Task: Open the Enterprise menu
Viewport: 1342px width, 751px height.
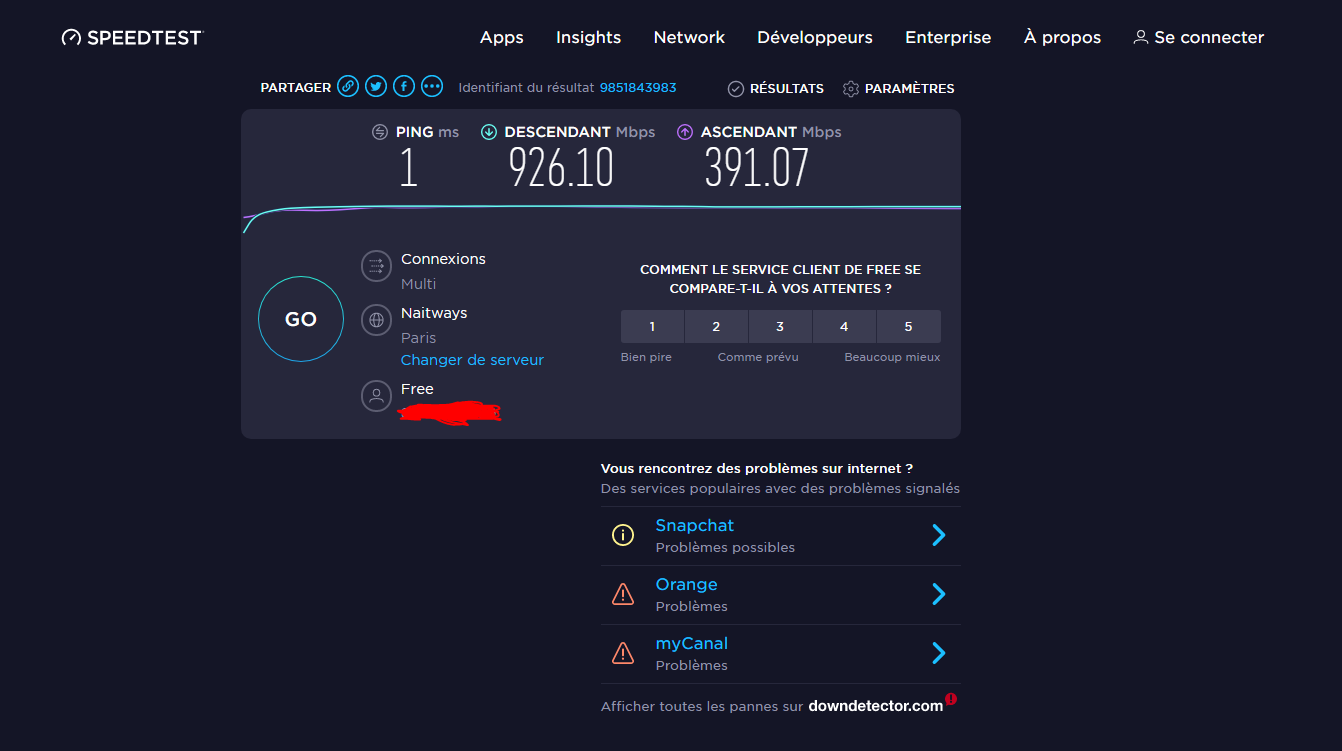Action: [x=948, y=37]
